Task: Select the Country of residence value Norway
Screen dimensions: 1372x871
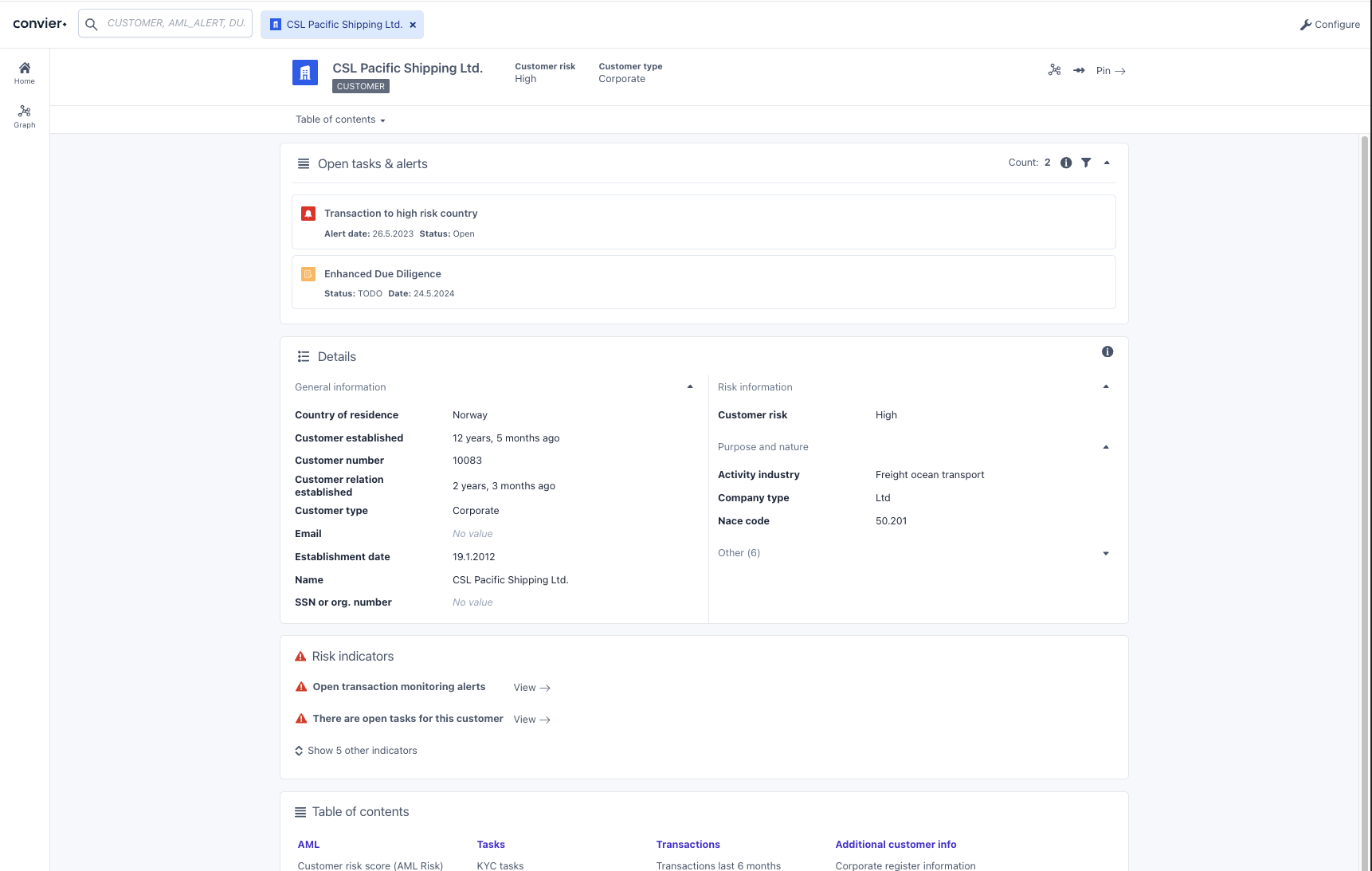Action: tap(470, 415)
